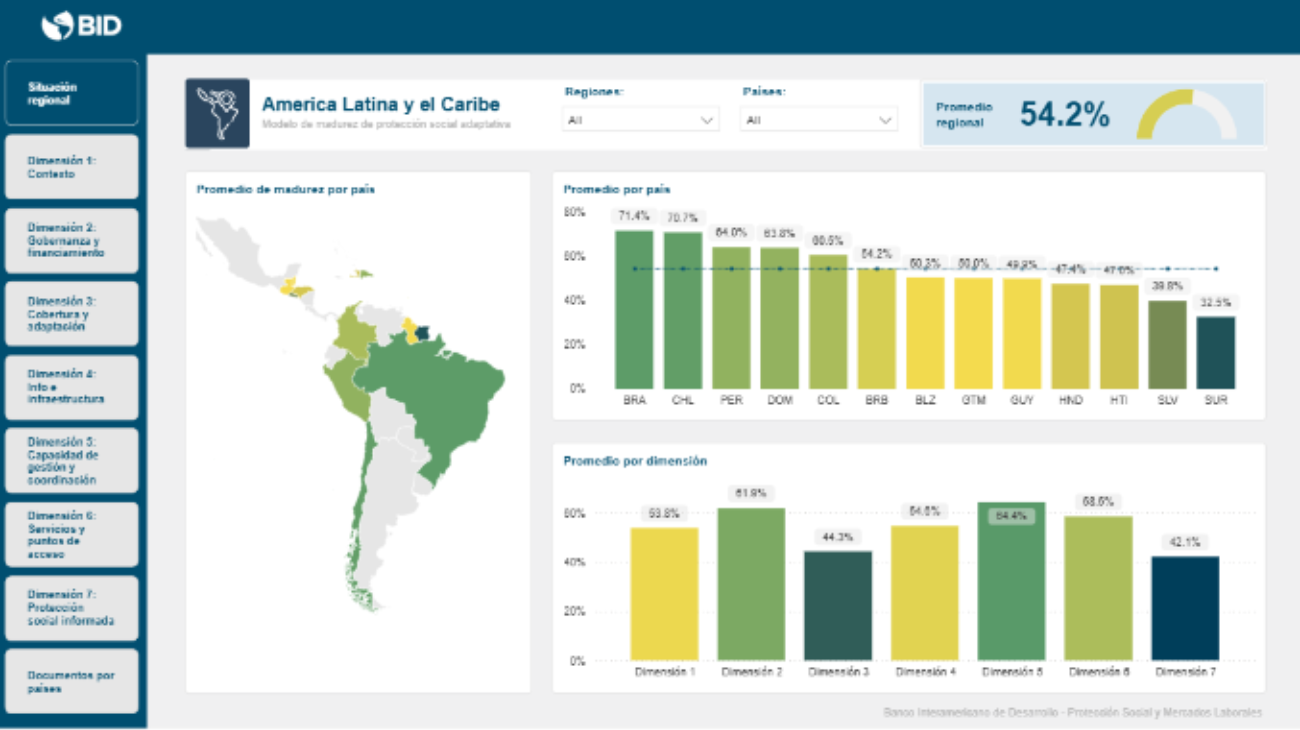1300x730 pixels.
Task: Select the Dimensión 7 bar
Action: [1185, 608]
